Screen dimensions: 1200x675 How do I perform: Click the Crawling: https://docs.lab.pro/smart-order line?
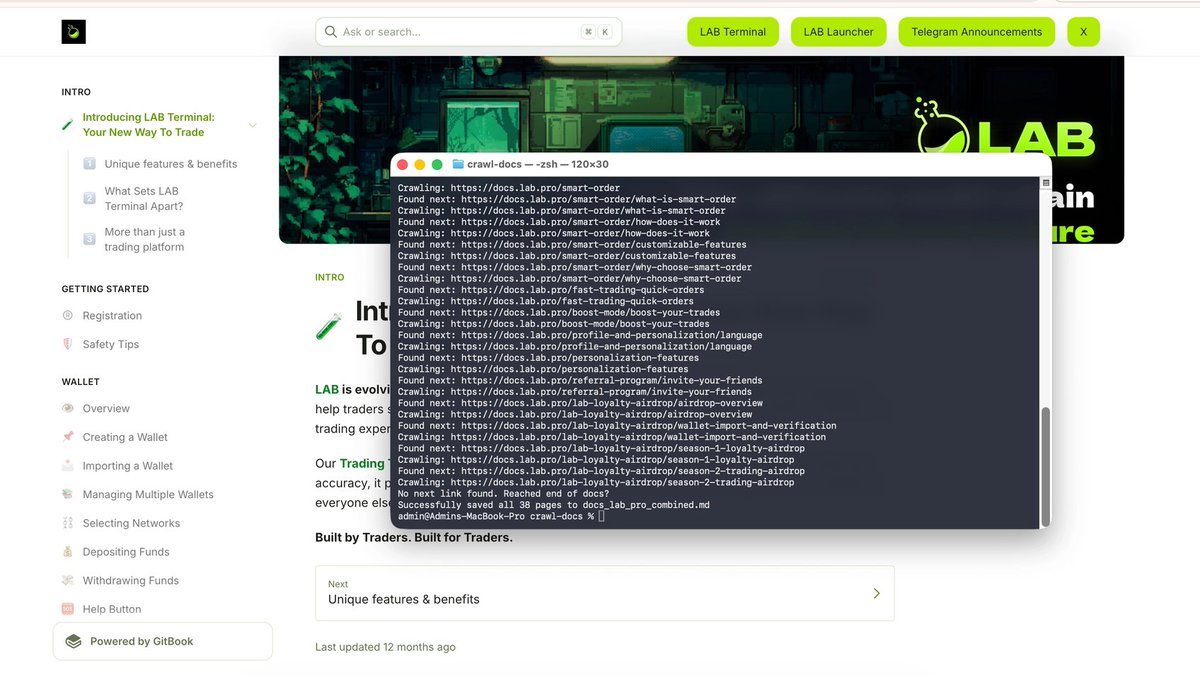pos(508,188)
